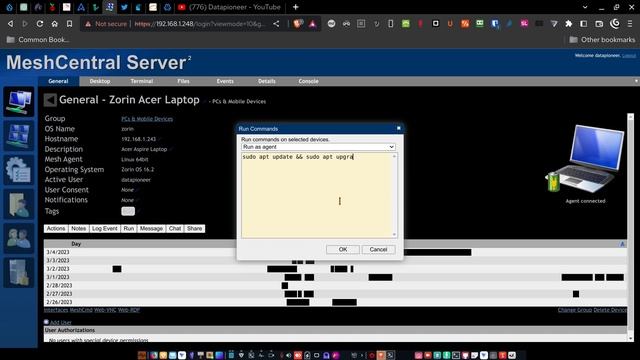Reload the current page

(40, 24)
